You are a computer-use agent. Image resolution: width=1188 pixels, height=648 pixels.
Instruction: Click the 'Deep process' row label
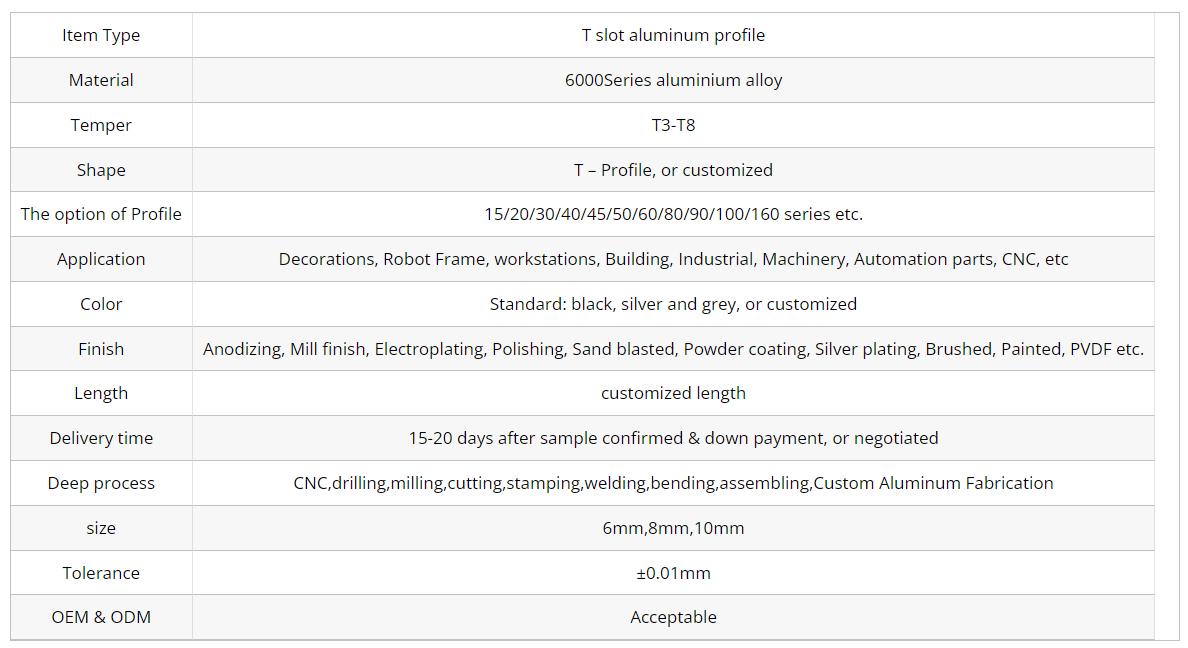coord(101,483)
